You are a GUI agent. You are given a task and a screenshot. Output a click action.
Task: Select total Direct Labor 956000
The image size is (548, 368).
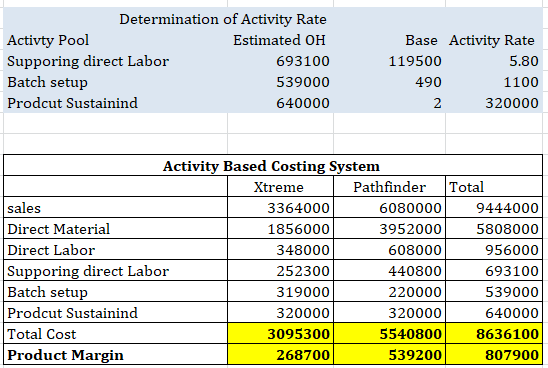click(x=512, y=250)
